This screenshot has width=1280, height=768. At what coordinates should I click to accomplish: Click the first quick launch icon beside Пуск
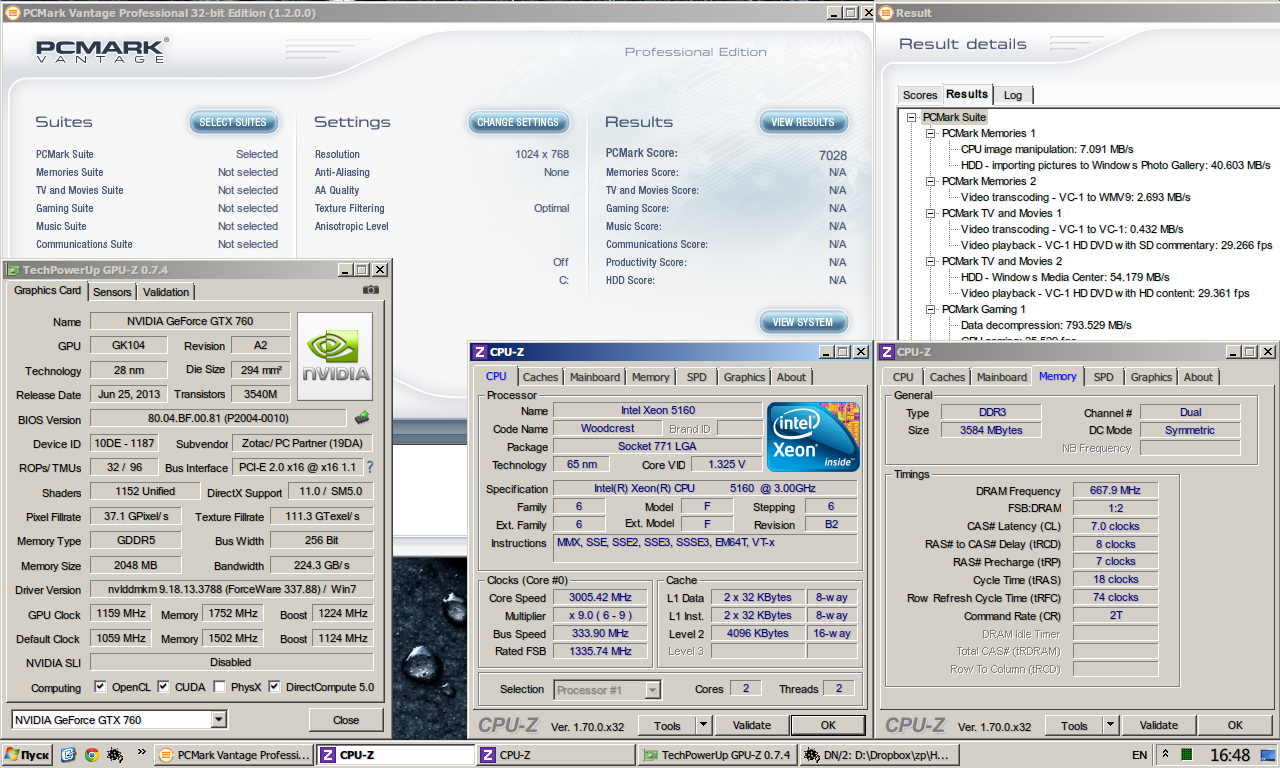pos(68,755)
